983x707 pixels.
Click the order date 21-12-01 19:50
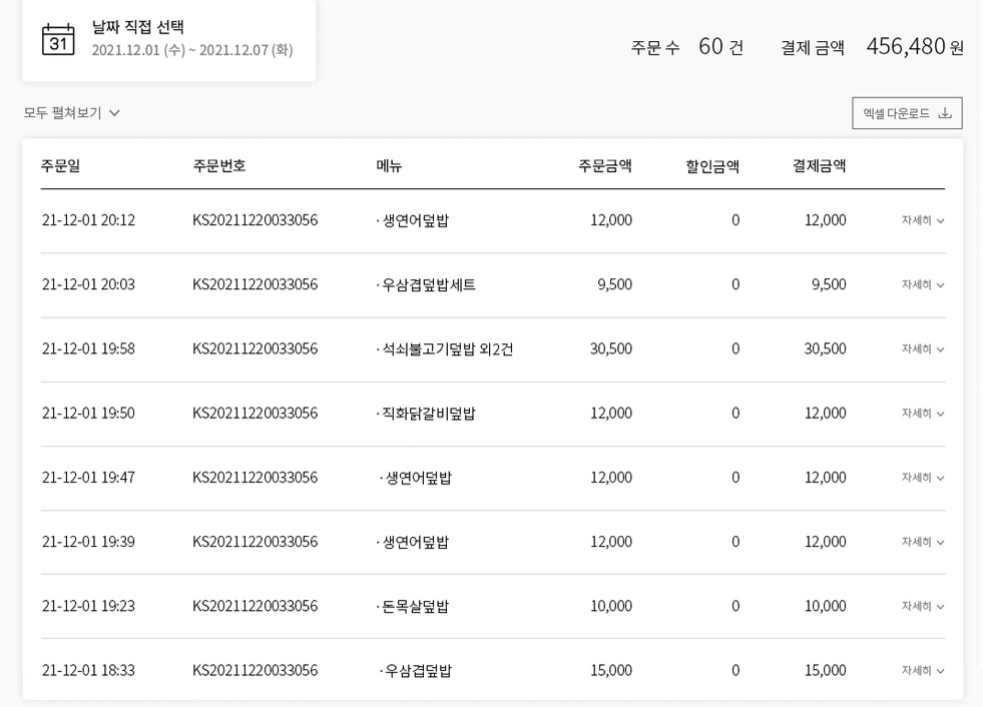(88, 413)
